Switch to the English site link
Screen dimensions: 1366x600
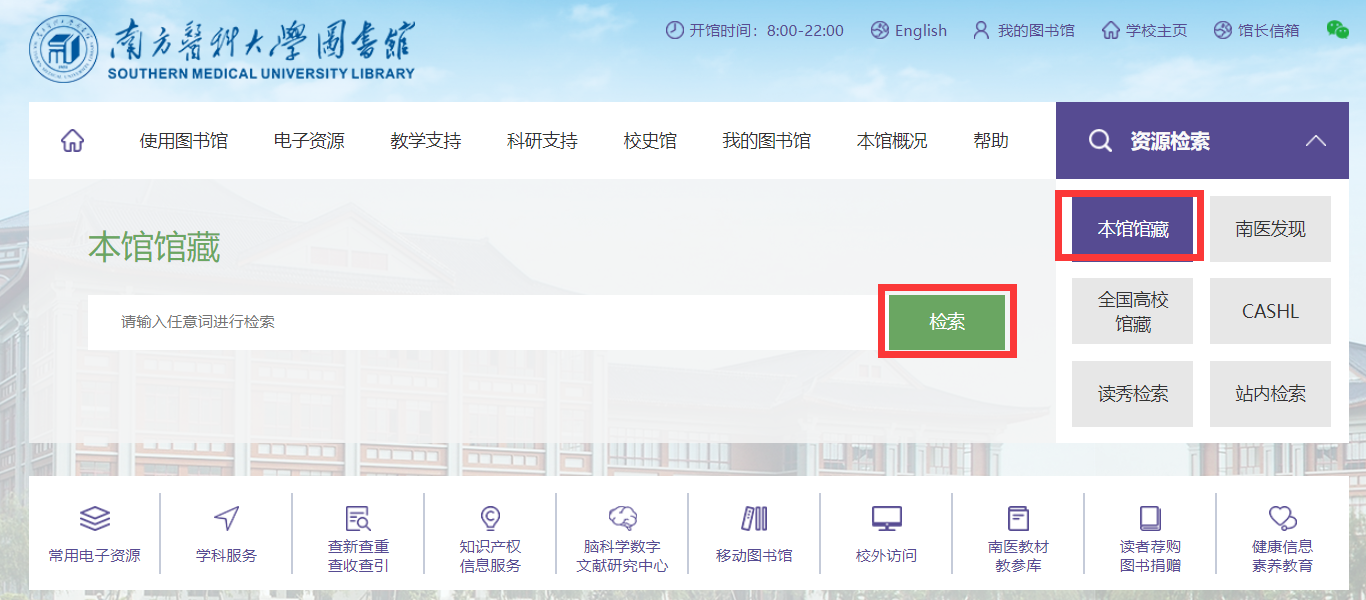921,30
